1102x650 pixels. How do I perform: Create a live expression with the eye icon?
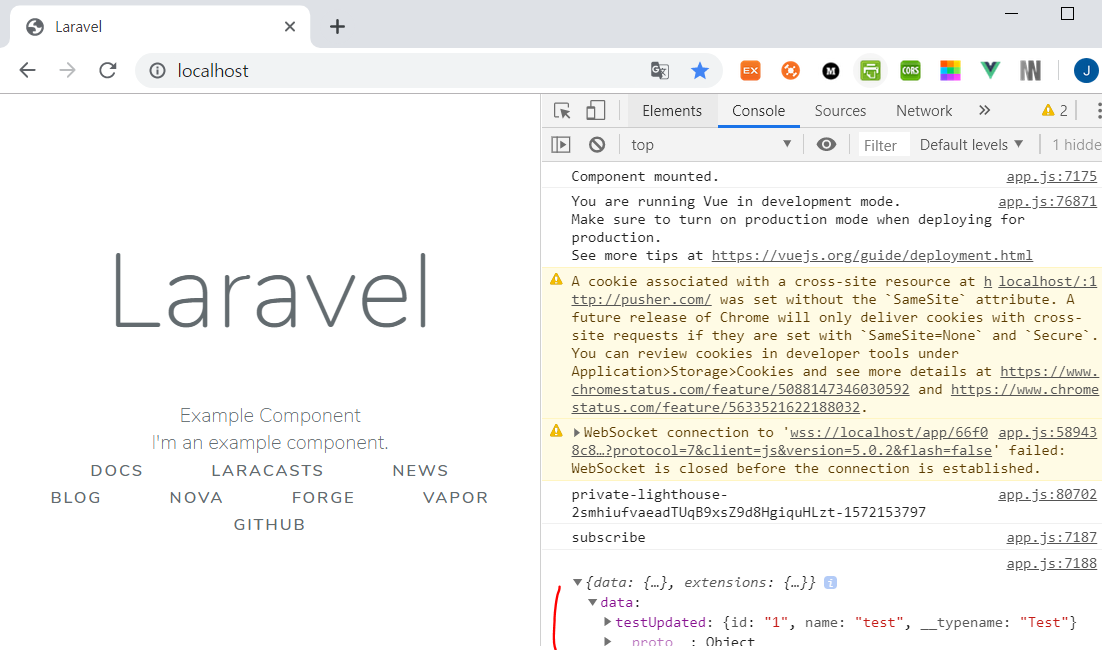(826, 144)
